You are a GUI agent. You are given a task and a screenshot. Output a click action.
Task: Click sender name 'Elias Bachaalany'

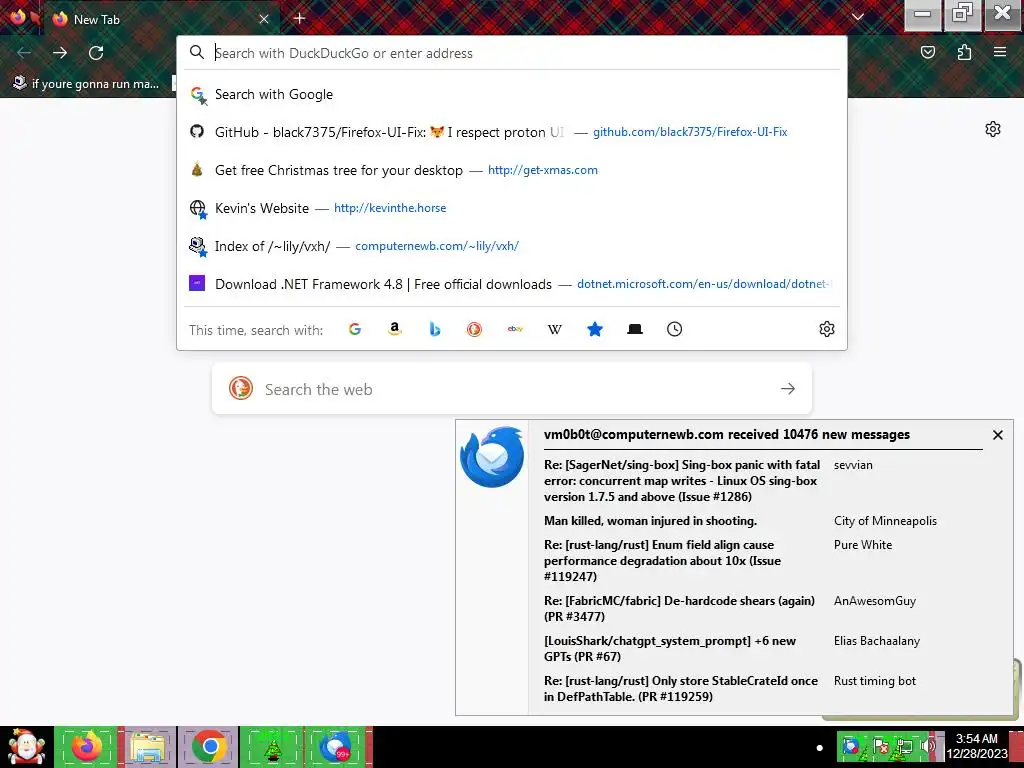[876, 641]
